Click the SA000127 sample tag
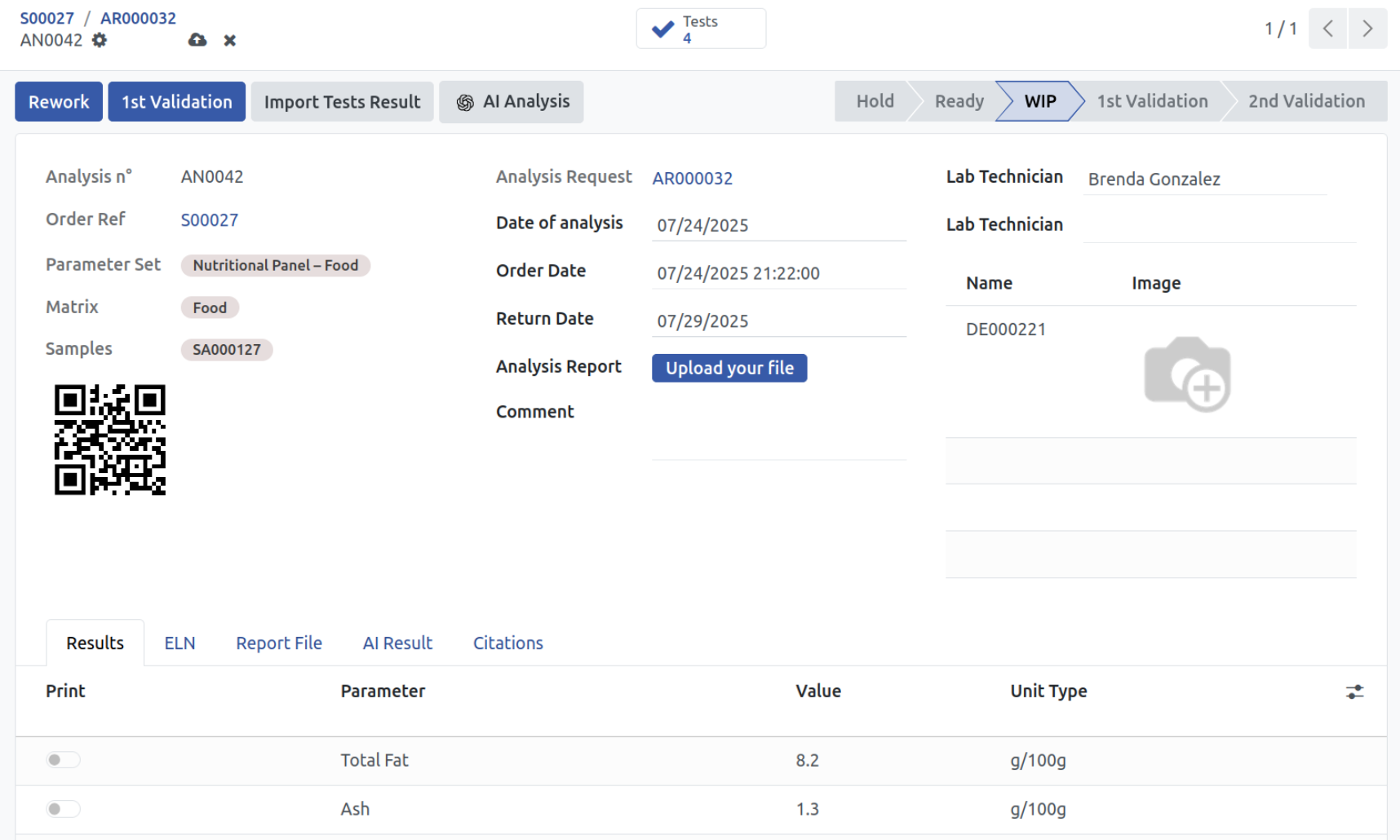This screenshot has height=840, width=1400. pos(227,350)
